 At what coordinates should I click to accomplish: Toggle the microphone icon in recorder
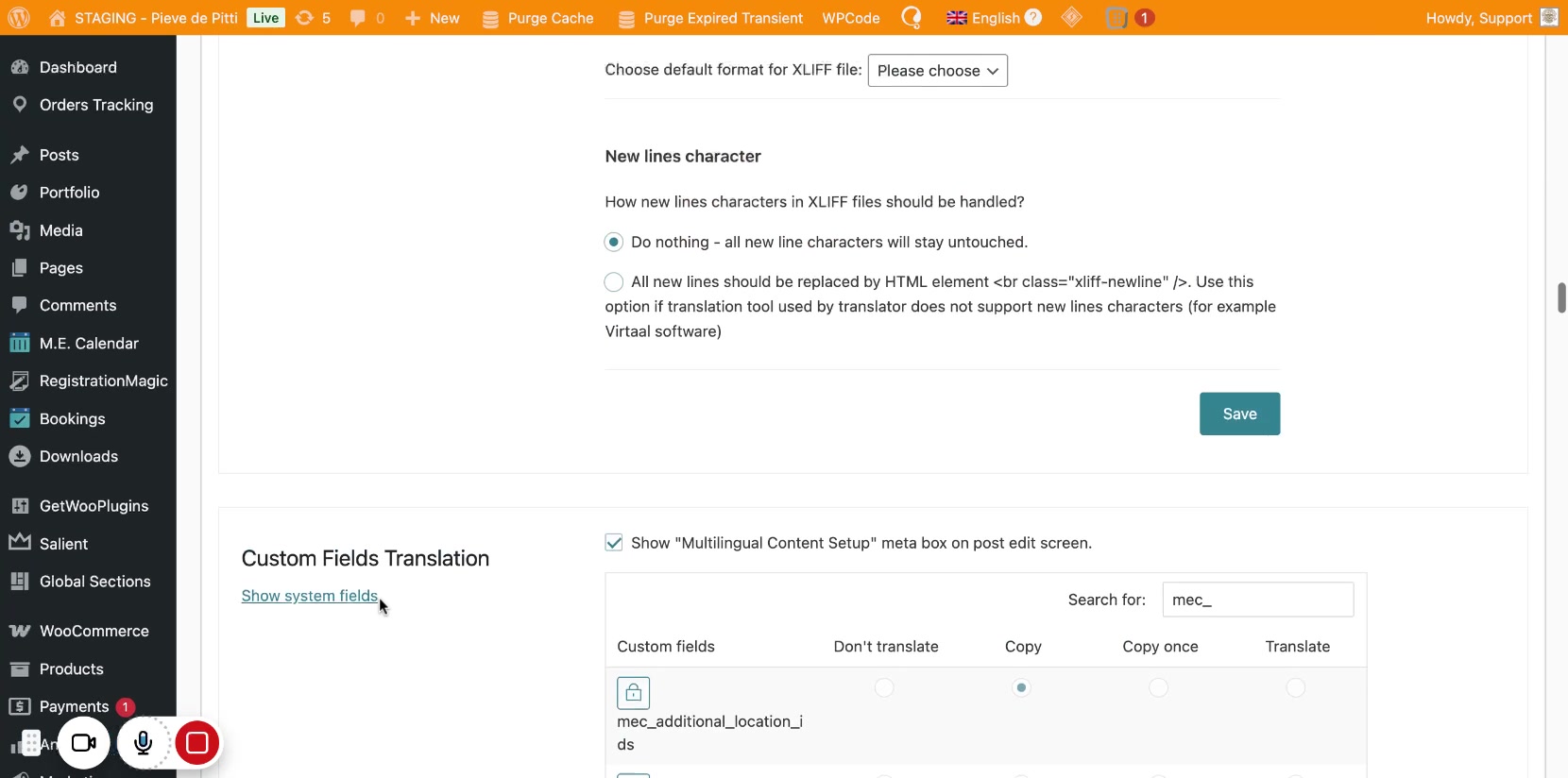pyautogui.click(x=143, y=743)
